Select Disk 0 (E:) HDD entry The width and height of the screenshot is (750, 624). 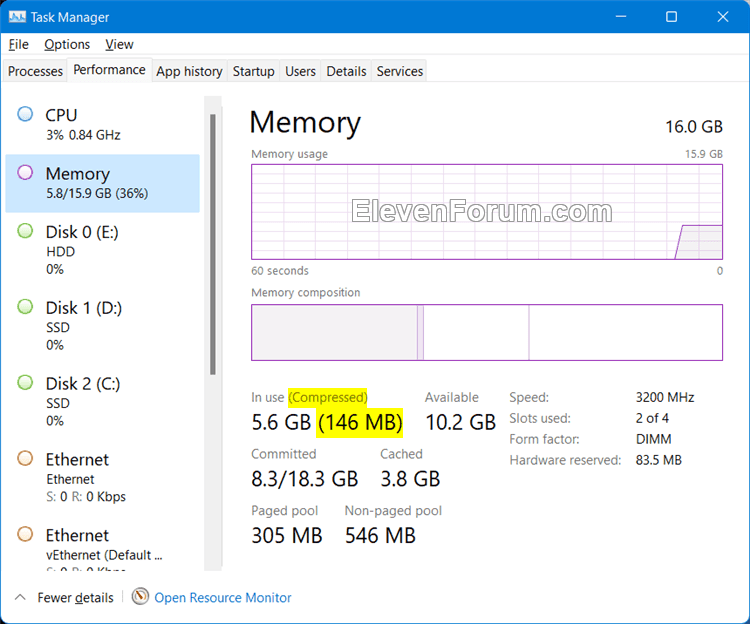[102, 250]
